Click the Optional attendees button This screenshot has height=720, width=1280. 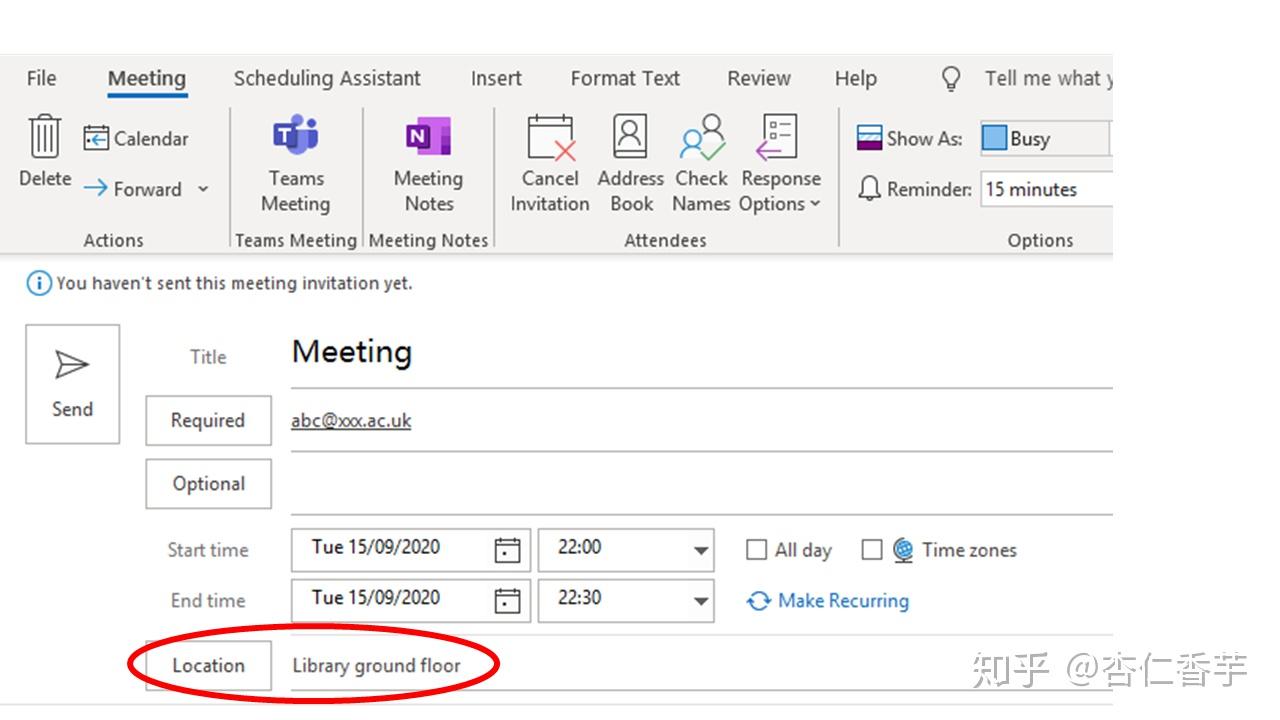click(208, 484)
